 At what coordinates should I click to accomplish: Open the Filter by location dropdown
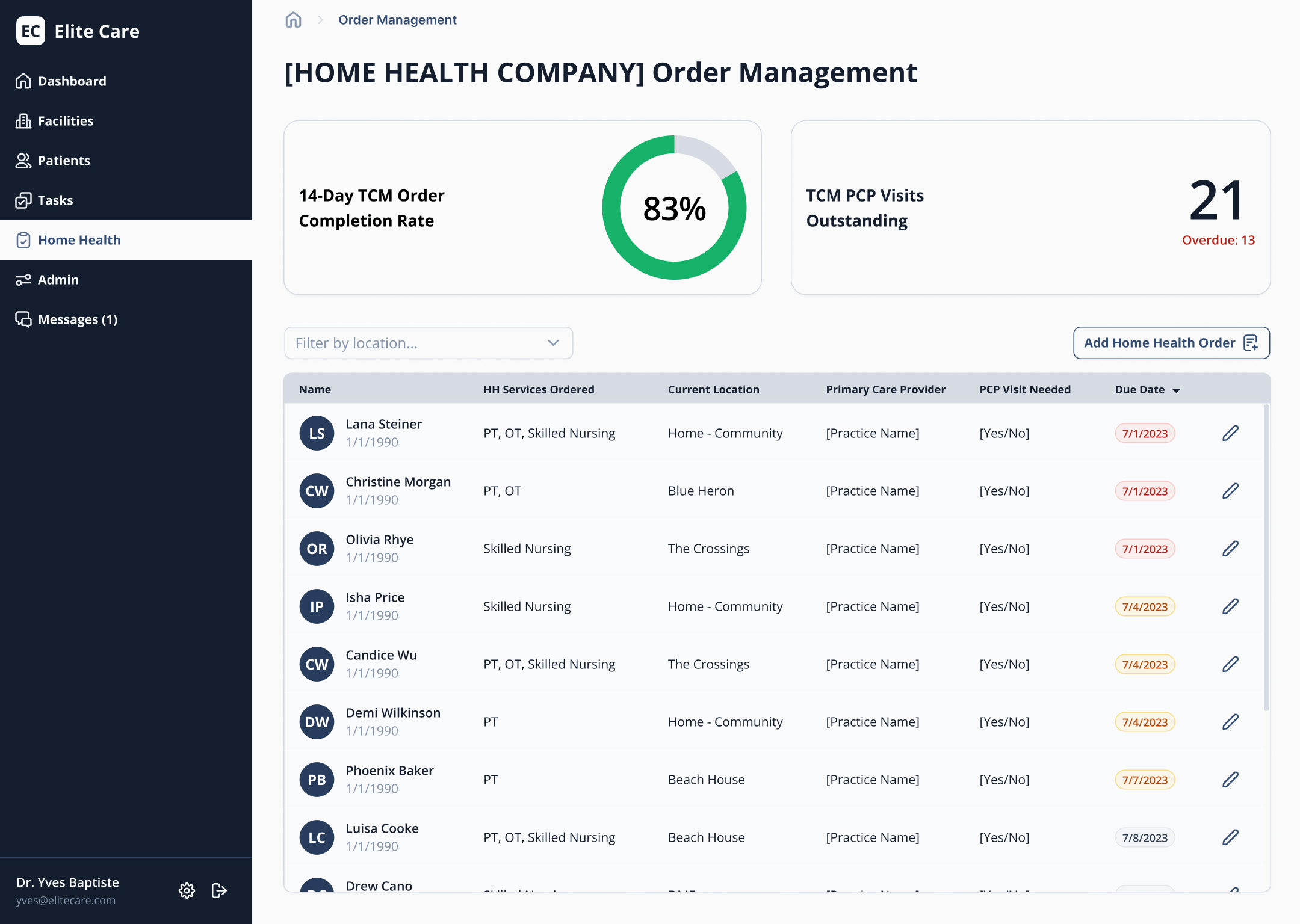tap(429, 343)
